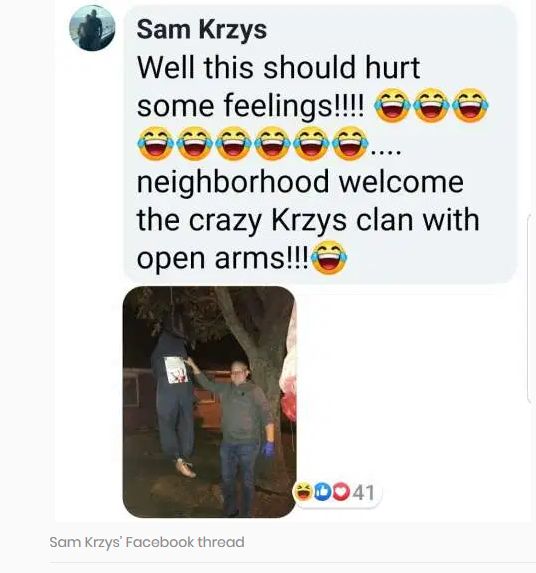The width and height of the screenshot is (536, 573).
Task: Click the first emoji in the six-emoji row
Action: coord(156,143)
